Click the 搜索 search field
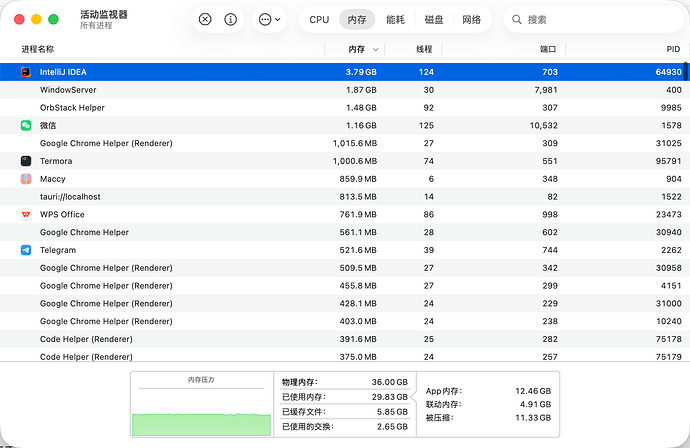Viewport: 690px width, 448px height. [594, 19]
